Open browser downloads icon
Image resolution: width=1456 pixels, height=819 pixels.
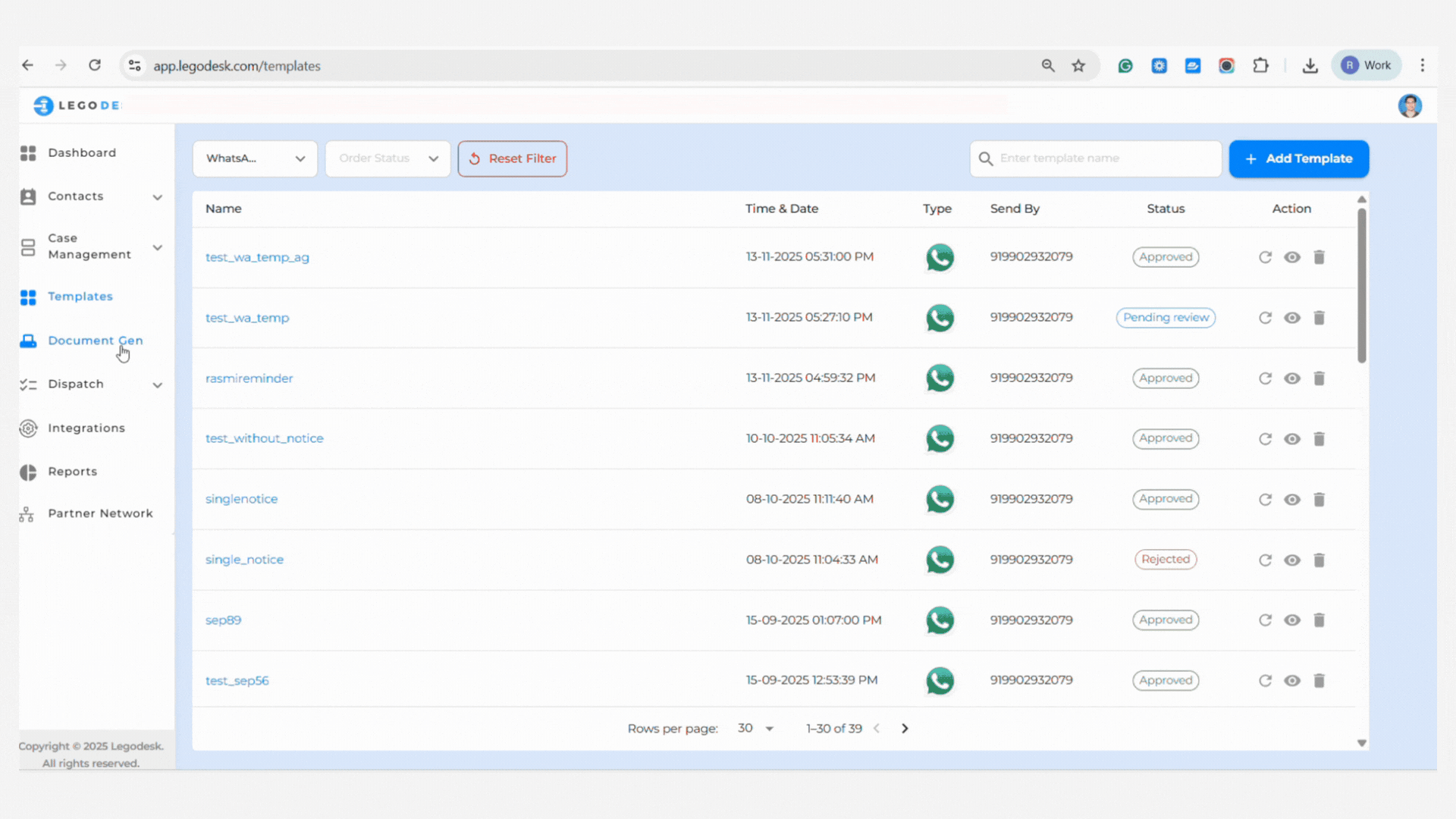pyautogui.click(x=1310, y=66)
